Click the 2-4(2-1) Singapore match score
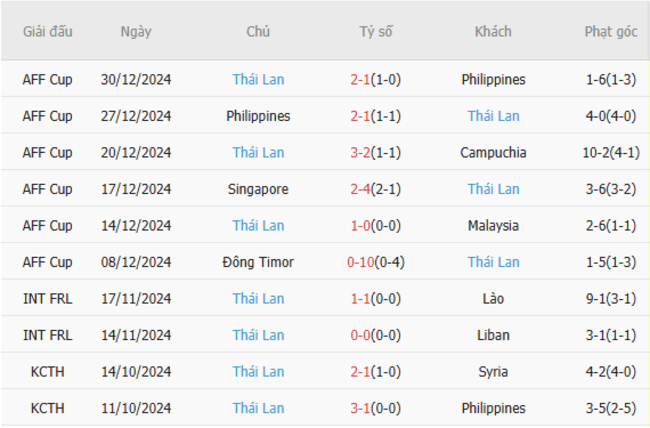This screenshot has height=428, width=650. pyautogui.click(x=376, y=189)
